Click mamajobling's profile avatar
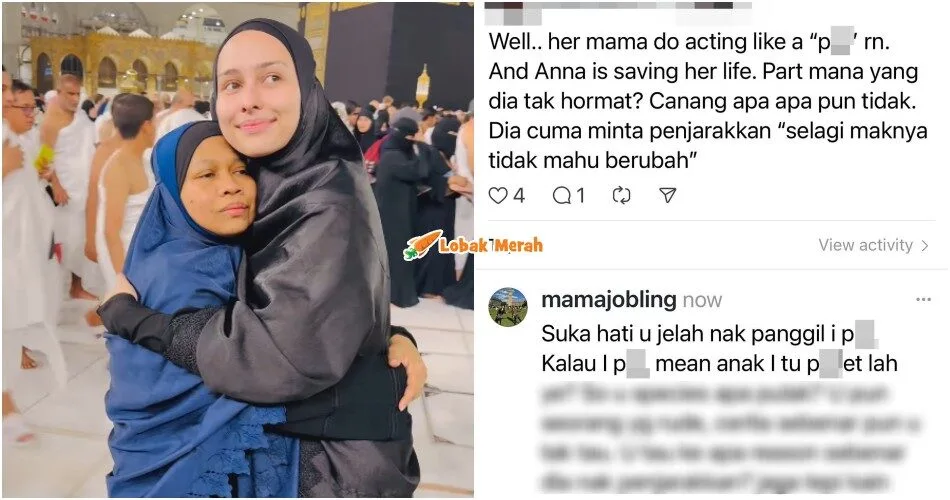Viewport: 950px width, 500px height. 508,307
